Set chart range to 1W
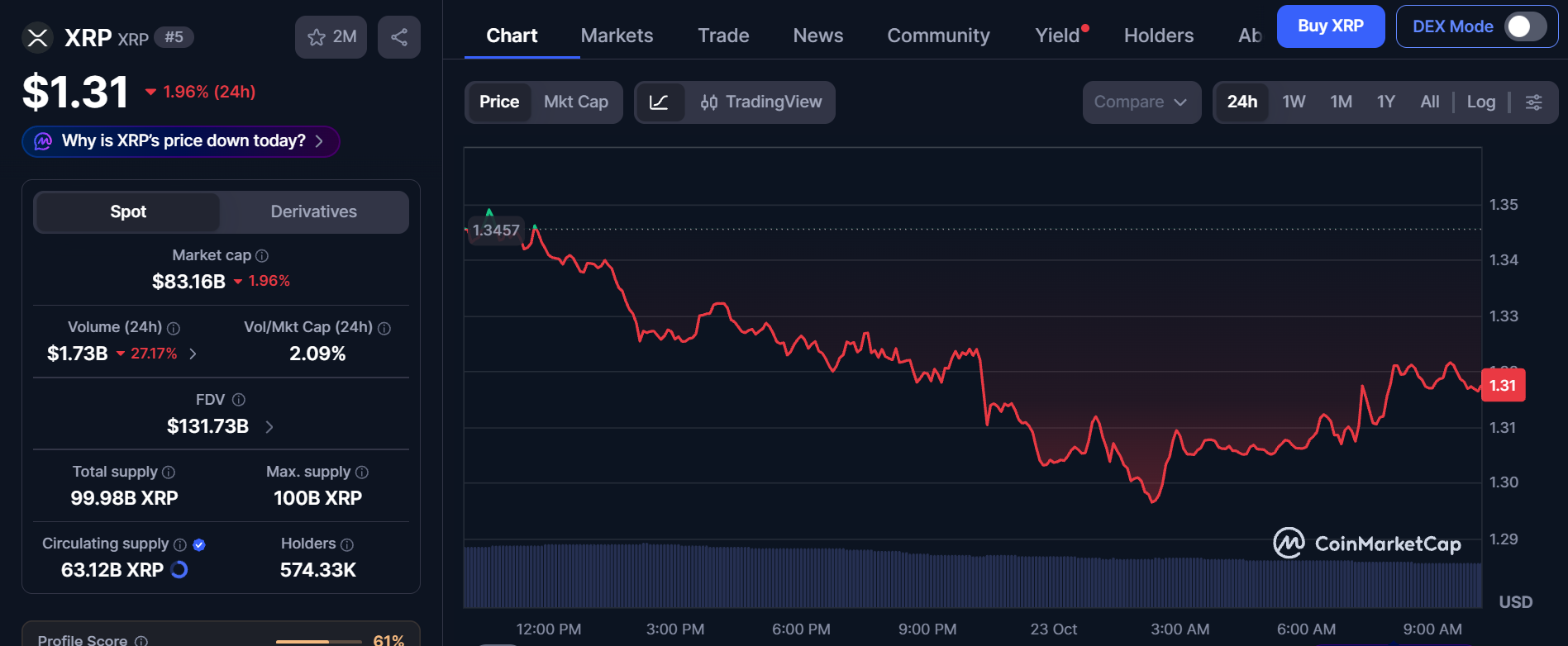 (x=1294, y=102)
